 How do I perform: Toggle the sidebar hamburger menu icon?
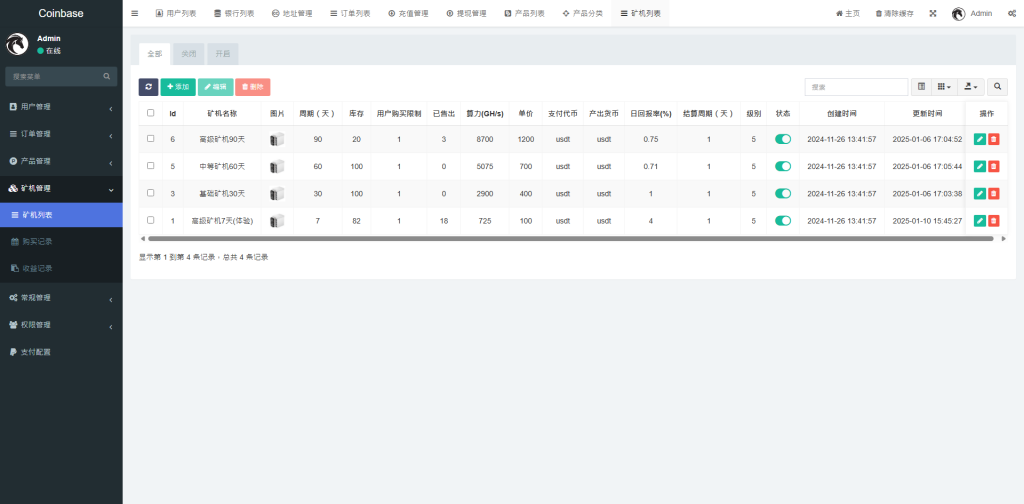(x=135, y=13)
